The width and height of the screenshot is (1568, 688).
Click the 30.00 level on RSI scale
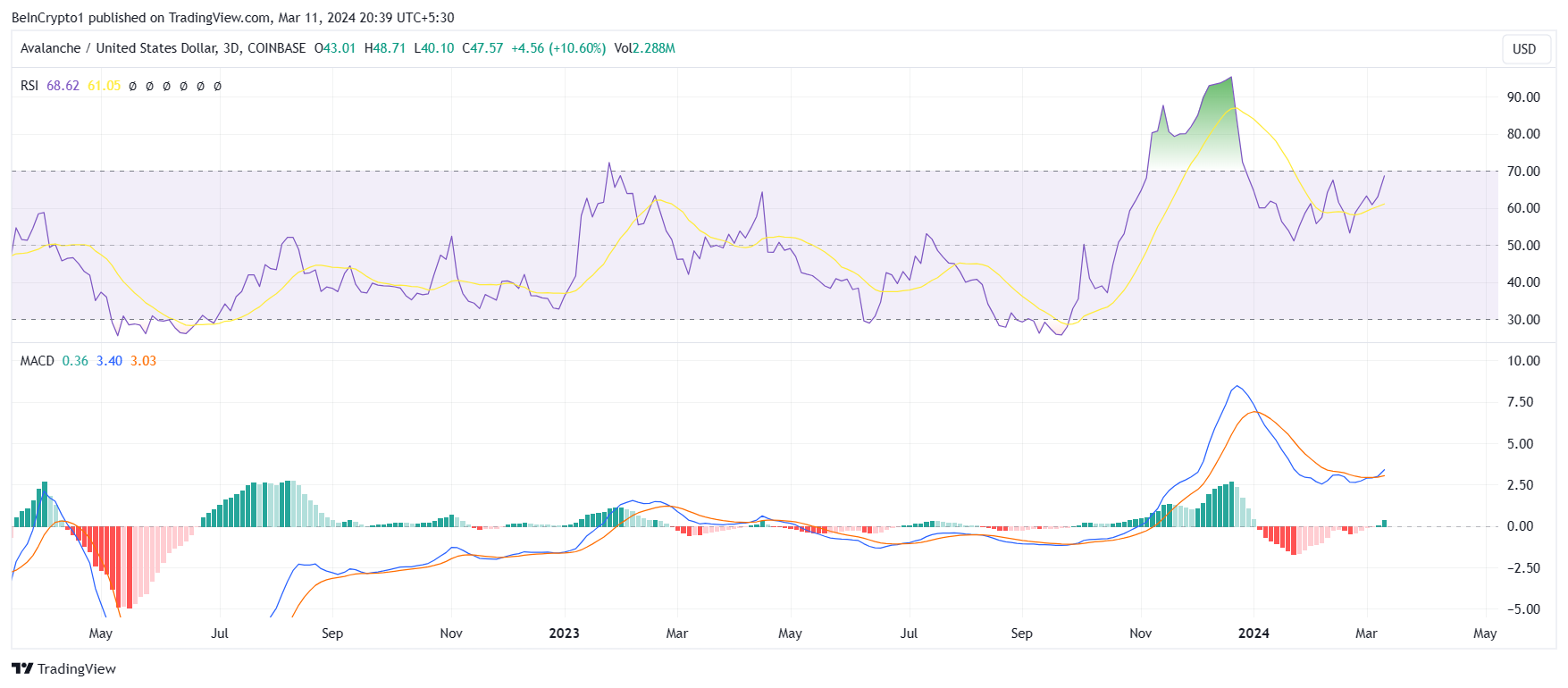pyautogui.click(x=1523, y=320)
